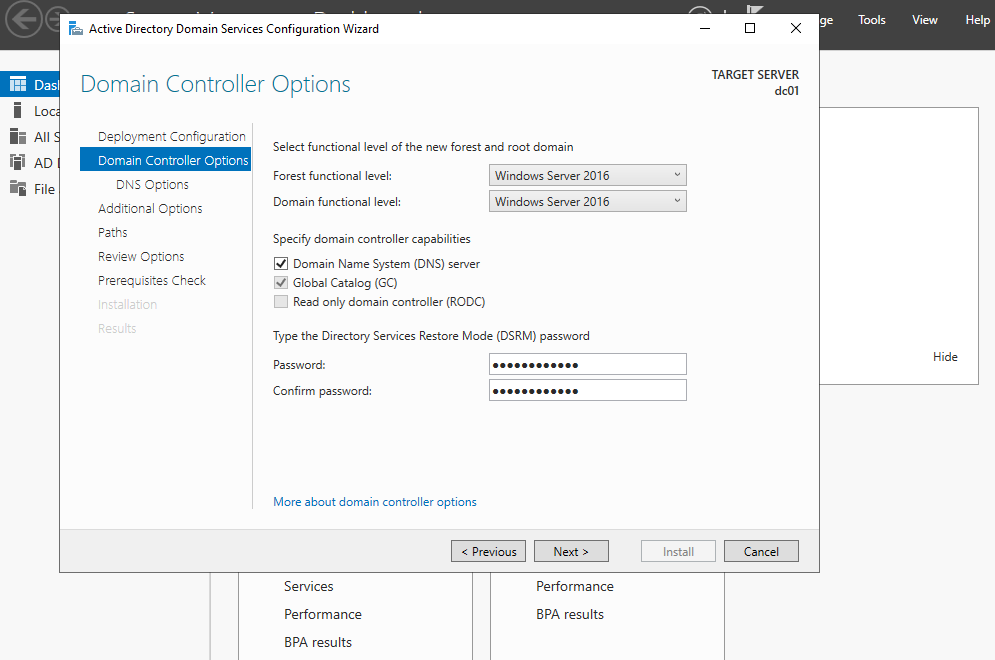The image size is (995, 660).
Task: Open the Tools menu in Server Manager
Action: click(871, 20)
